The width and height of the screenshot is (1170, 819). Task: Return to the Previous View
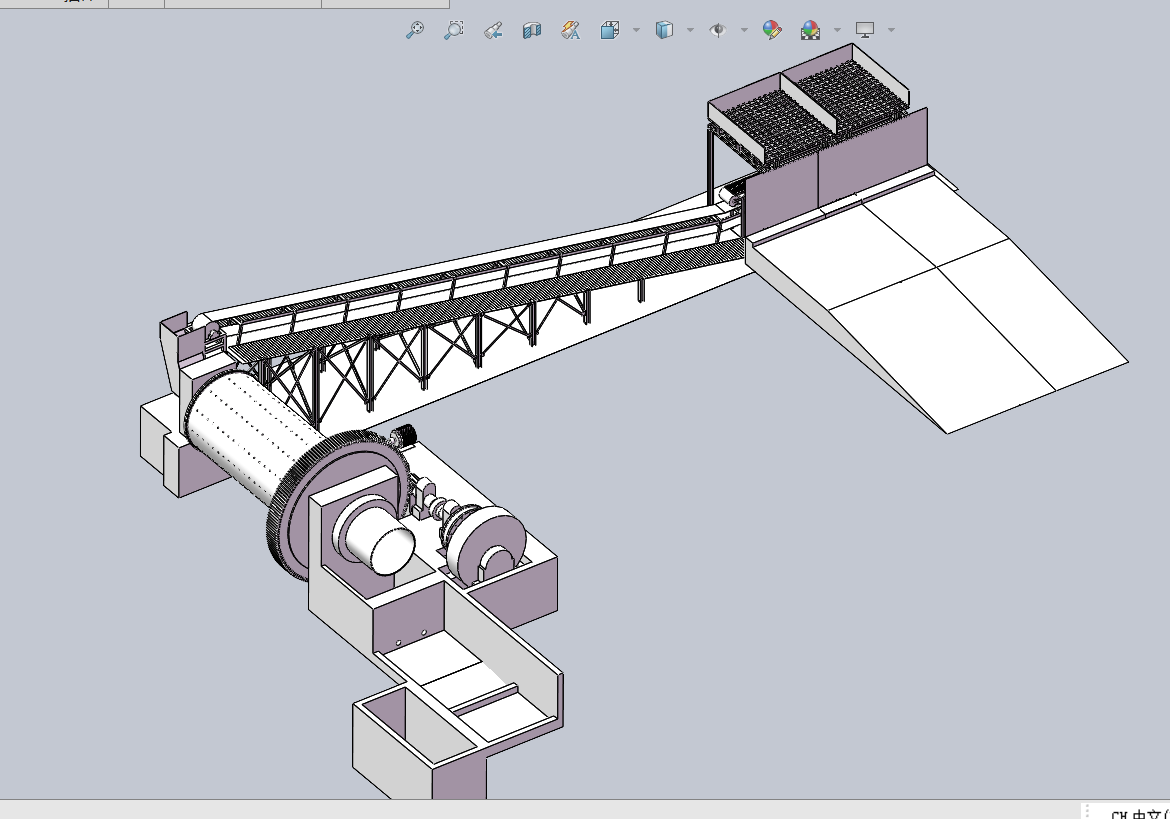pos(493,30)
